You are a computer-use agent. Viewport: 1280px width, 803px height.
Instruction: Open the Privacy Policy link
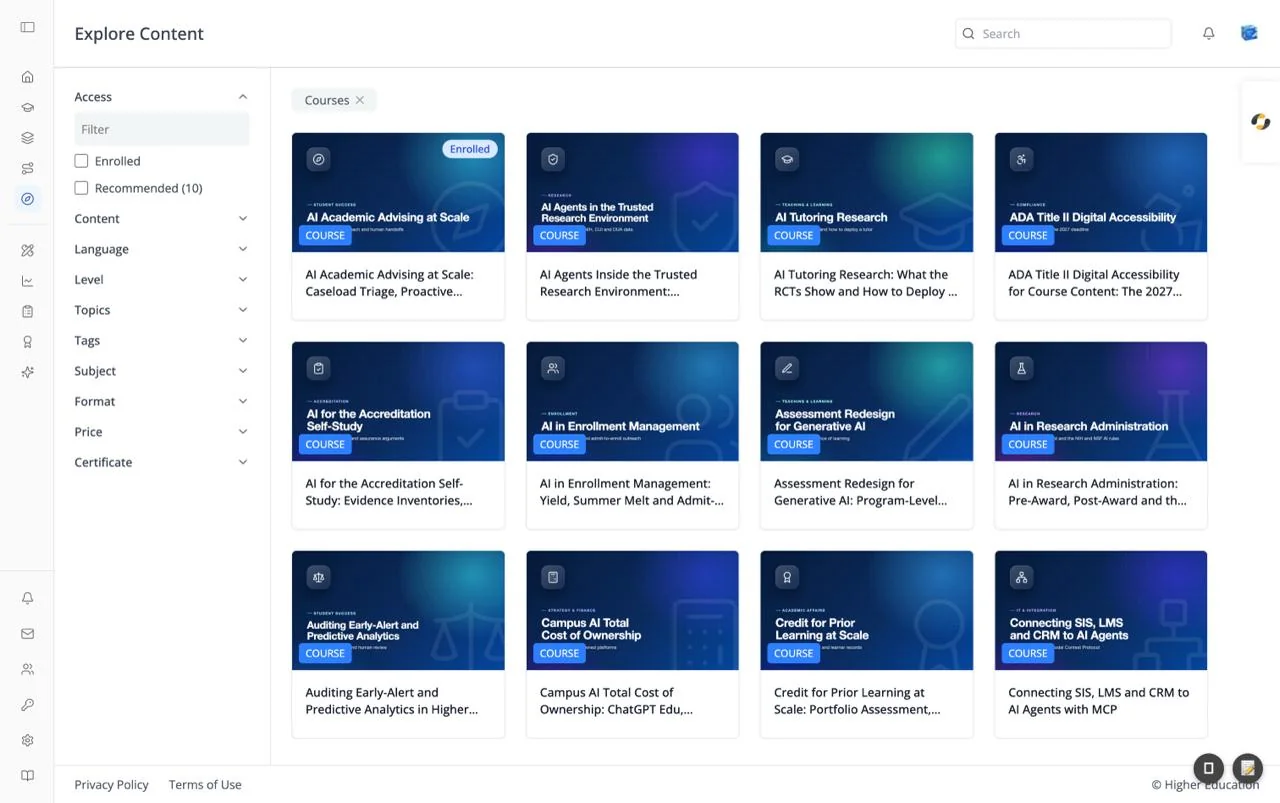click(x=111, y=785)
